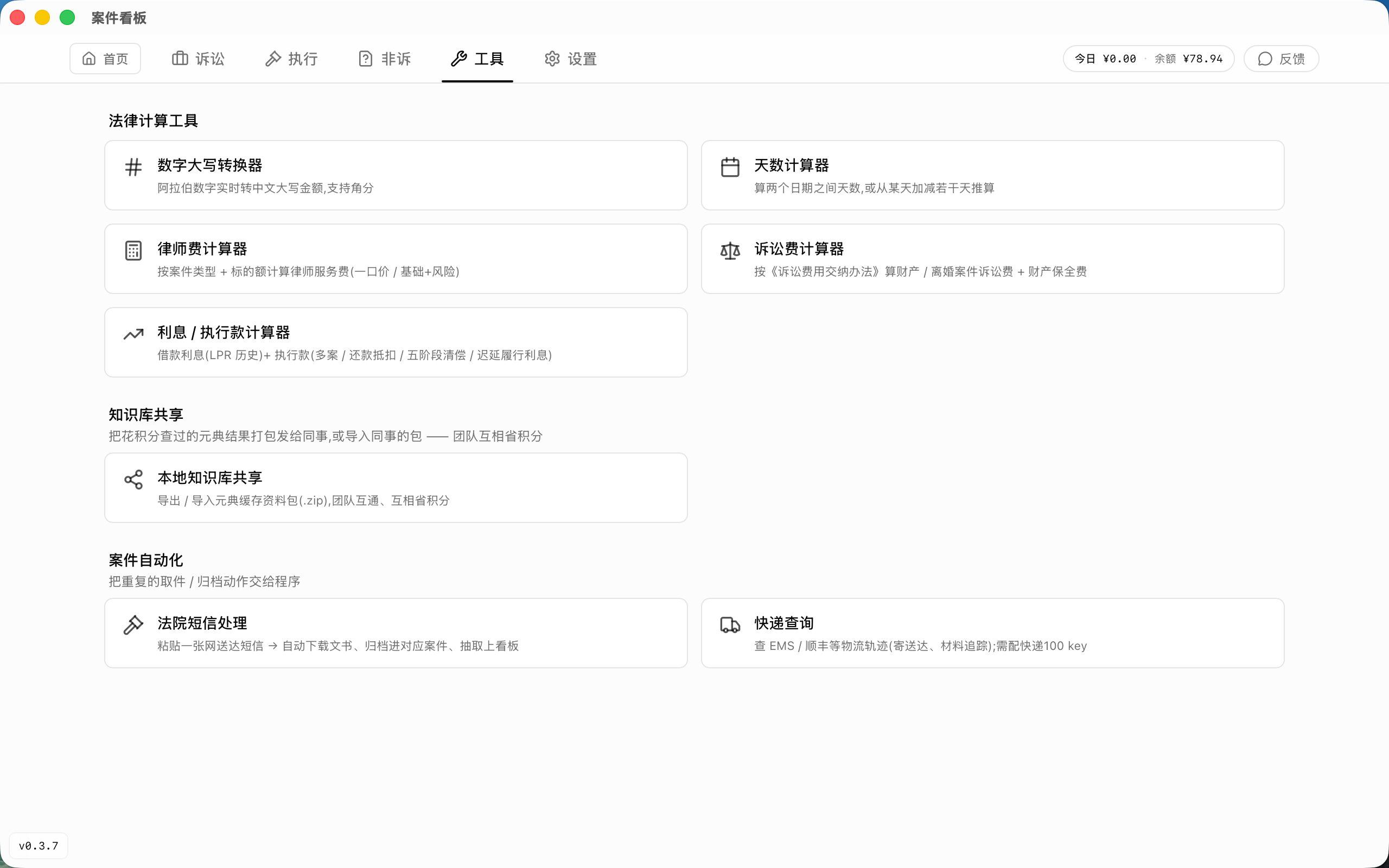Open 本地知识库共享 card title

[210, 477]
